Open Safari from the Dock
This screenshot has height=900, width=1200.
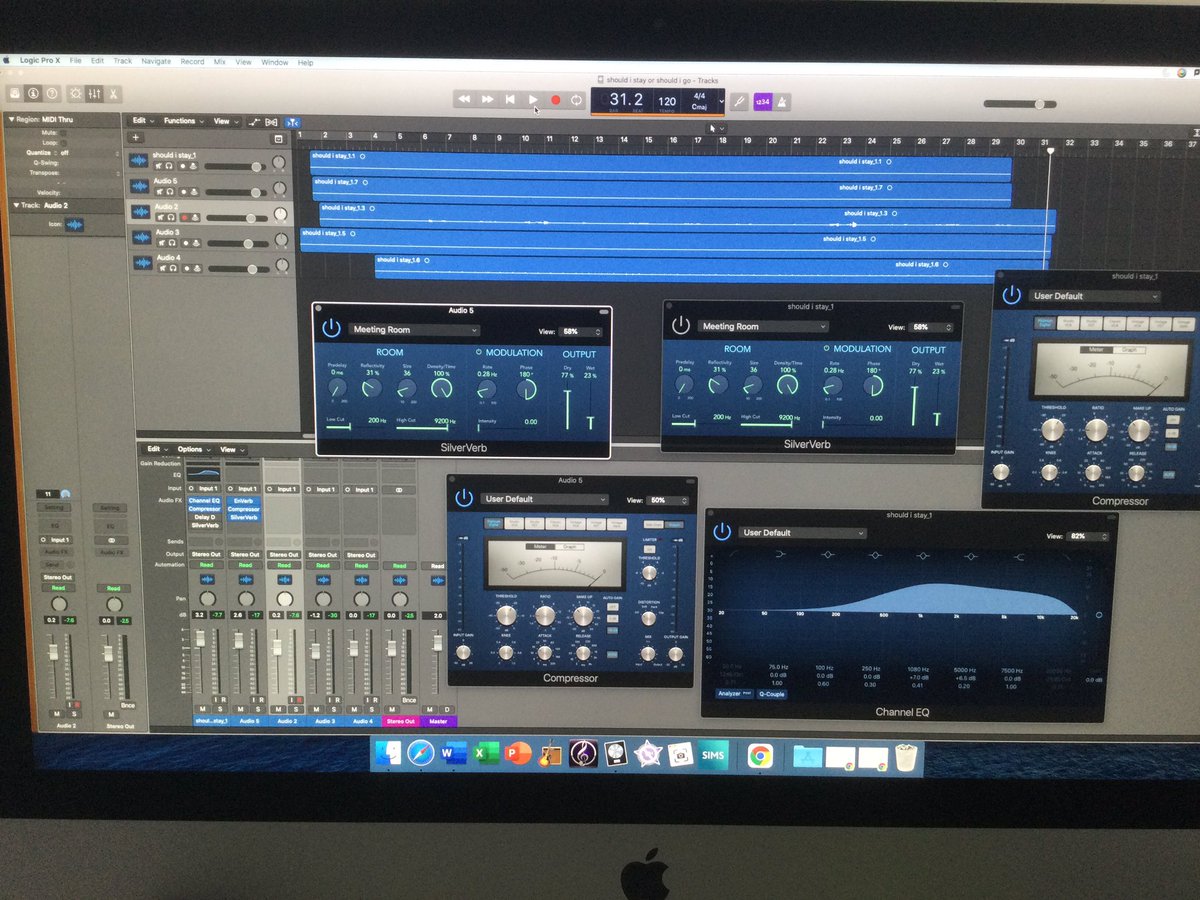pos(421,755)
